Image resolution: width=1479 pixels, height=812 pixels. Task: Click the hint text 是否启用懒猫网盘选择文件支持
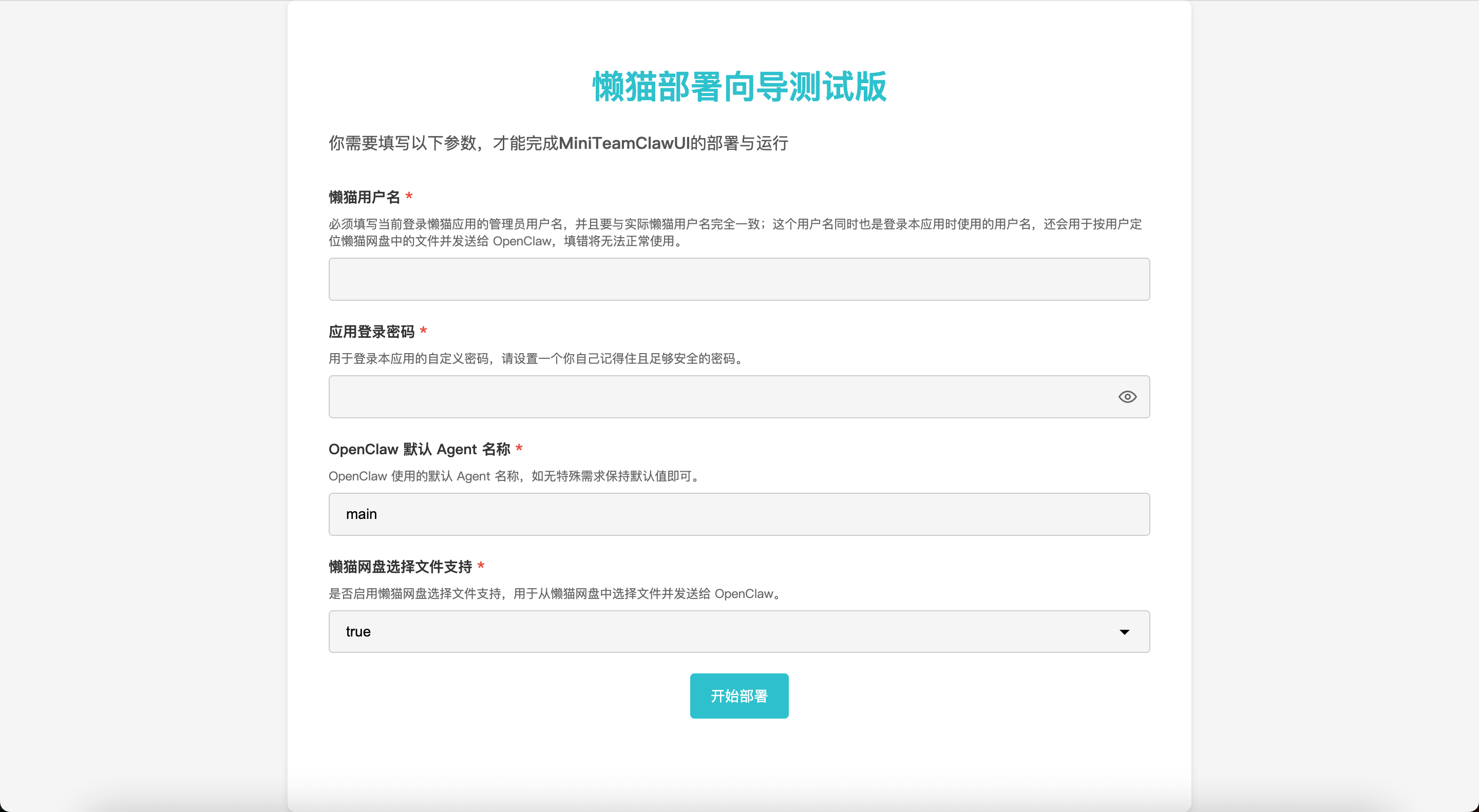pyautogui.click(x=556, y=594)
